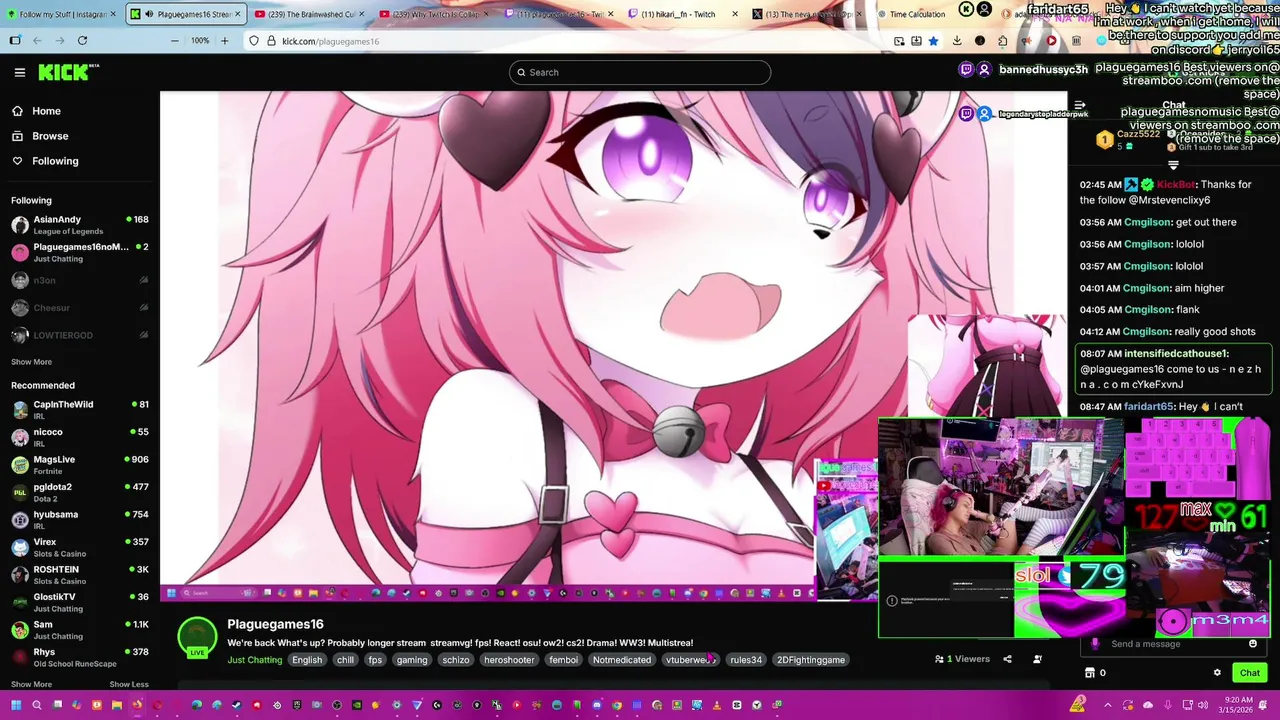Open the Kick hamburger sidebar menu
The height and width of the screenshot is (720, 1280).
pyautogui.click(x=19, y=72)
